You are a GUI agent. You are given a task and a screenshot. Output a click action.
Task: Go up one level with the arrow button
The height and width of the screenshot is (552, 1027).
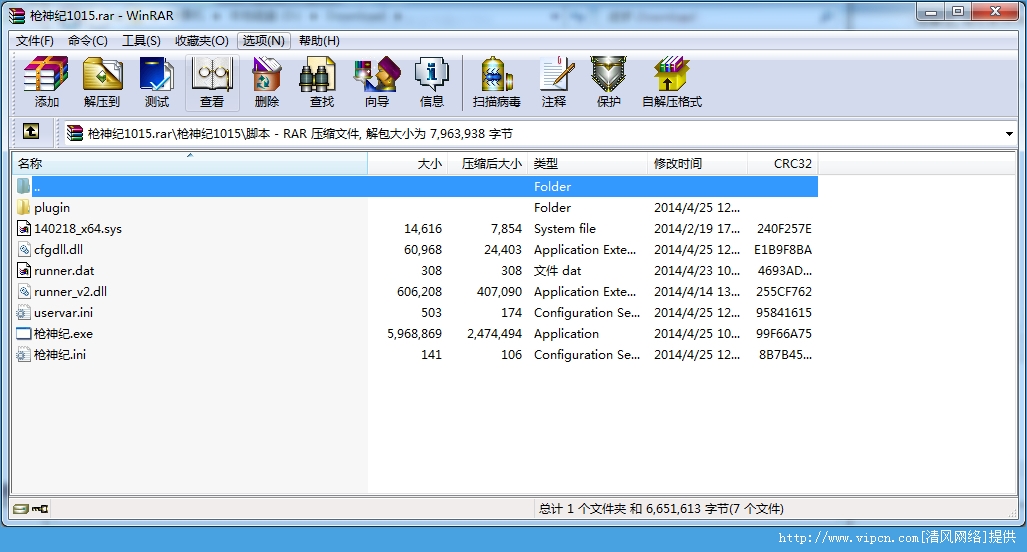31,132
